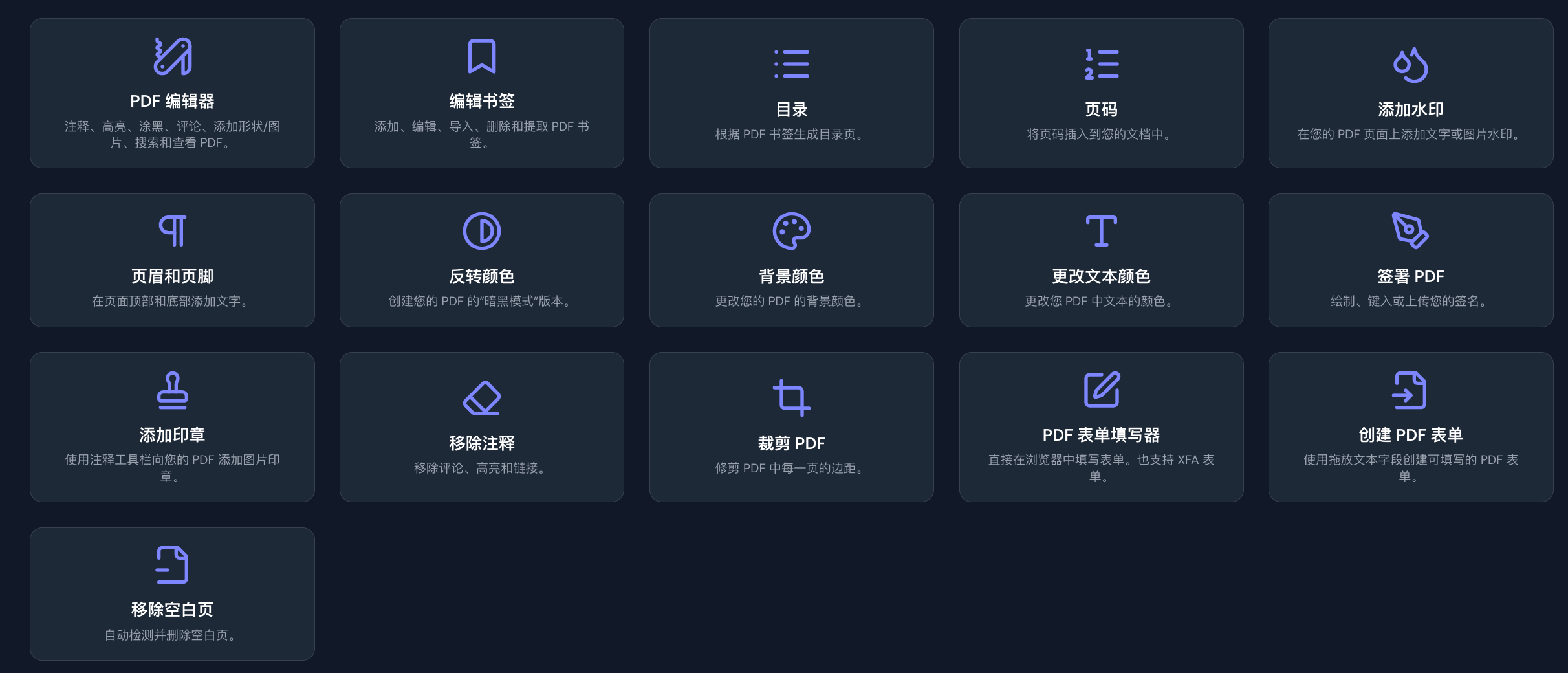Click the paint palette icon for 背景颜色
This screenshot has width=1568, height=673.
tap(791, 231)
